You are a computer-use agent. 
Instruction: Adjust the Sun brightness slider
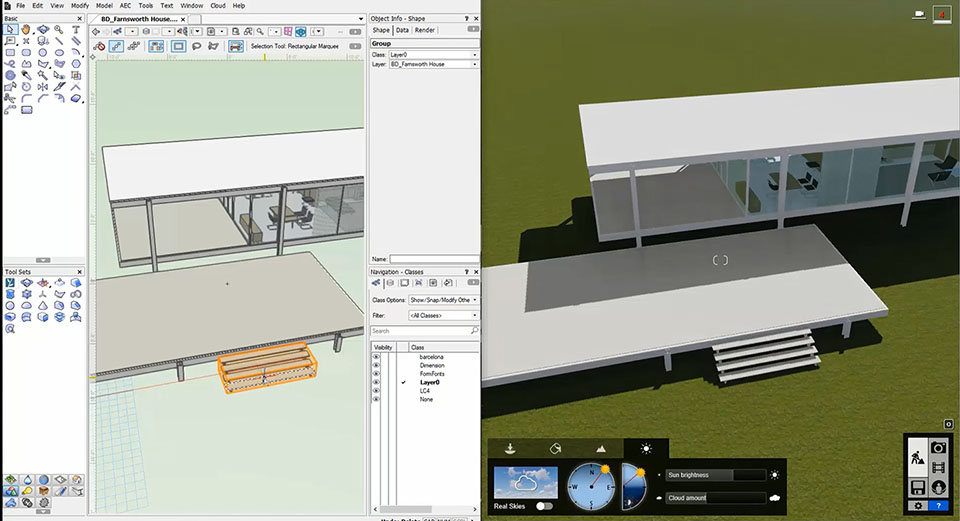click(x=715, y=475)
